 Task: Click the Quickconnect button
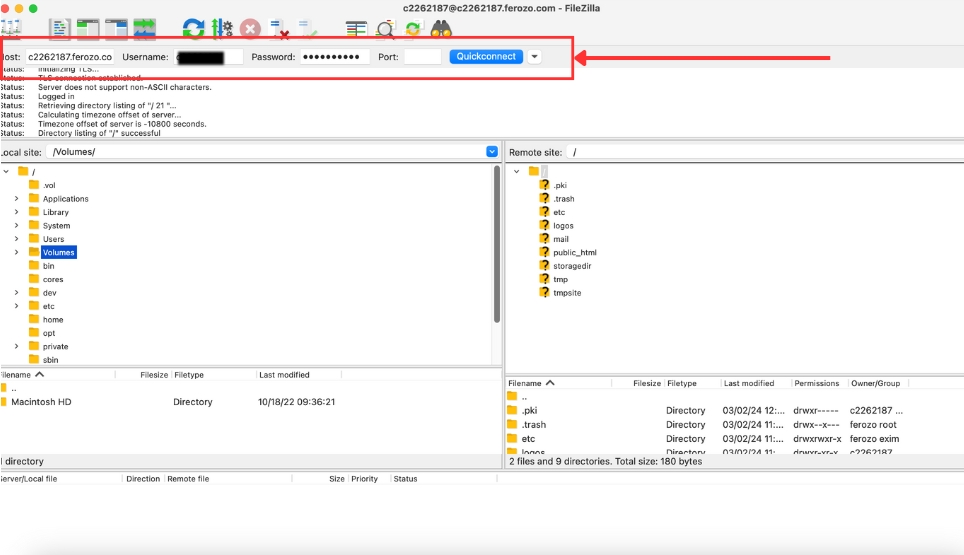(486, 57)
